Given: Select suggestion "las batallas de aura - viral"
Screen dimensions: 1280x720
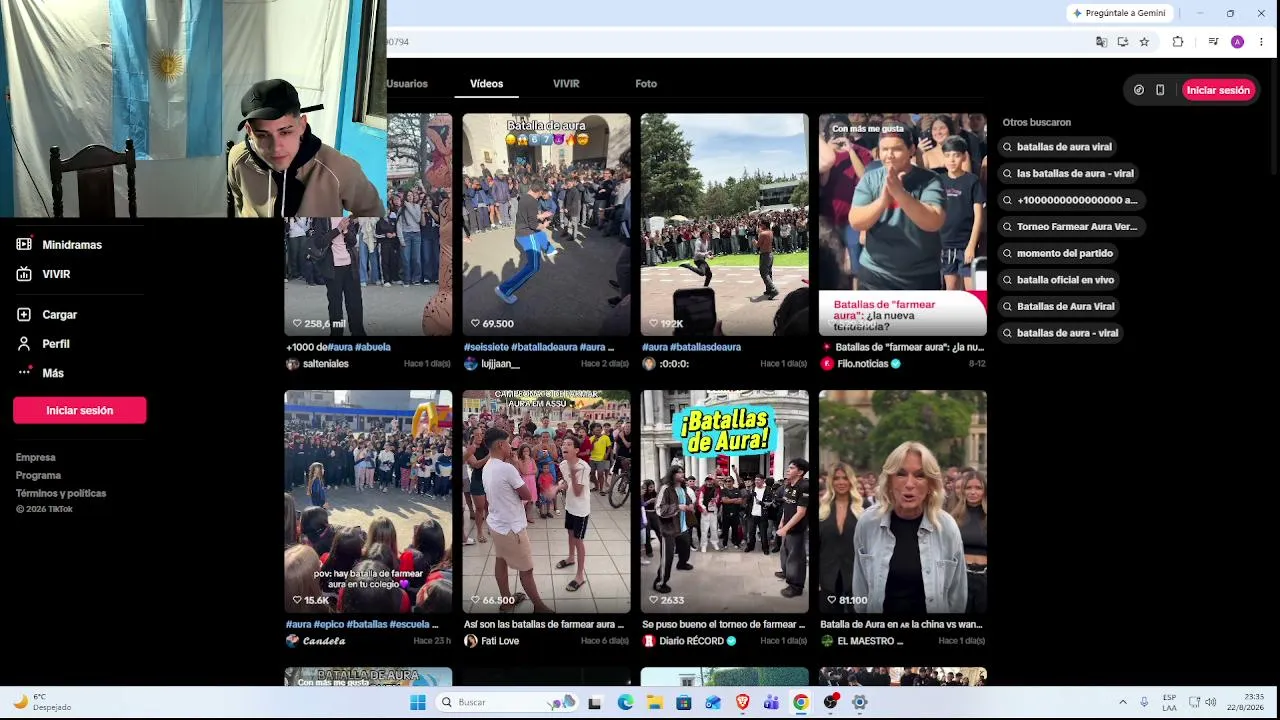Looking at the screenshot, I should click(1069, 173).
